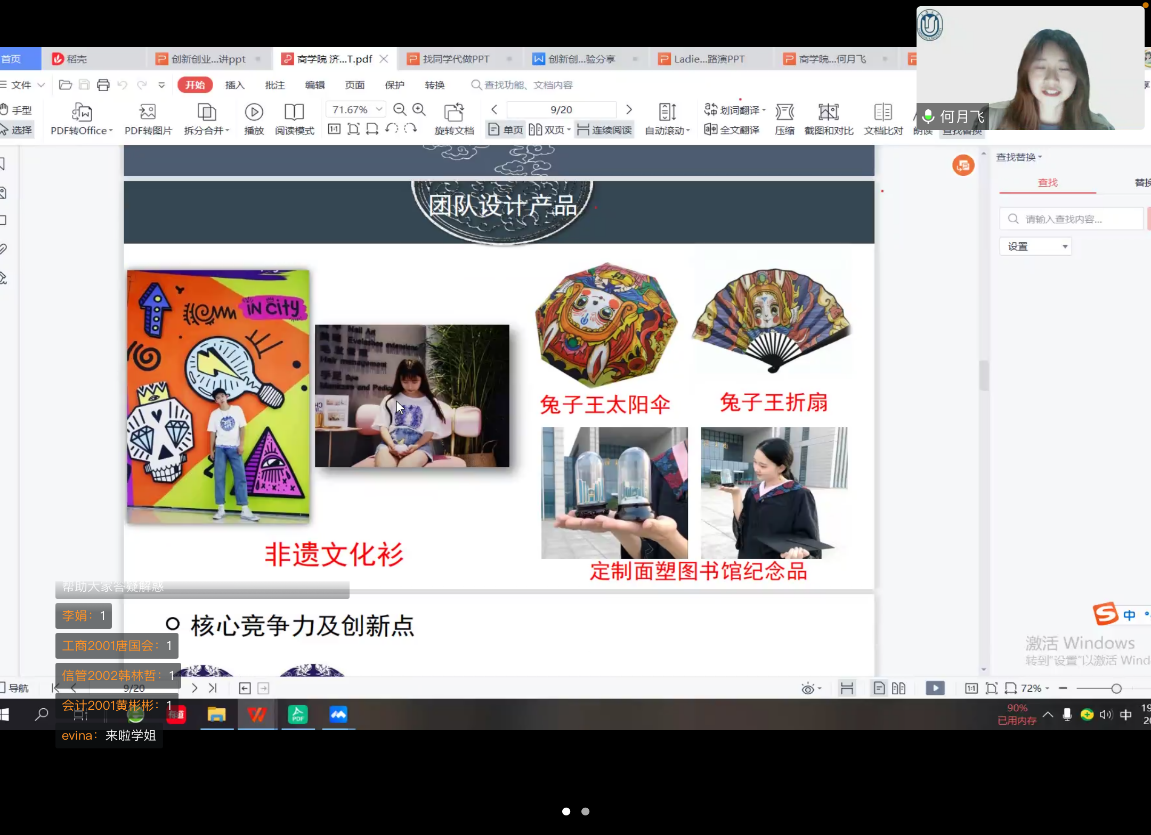
Task: Open the 插入 ribbon tab
Action: 235,85
